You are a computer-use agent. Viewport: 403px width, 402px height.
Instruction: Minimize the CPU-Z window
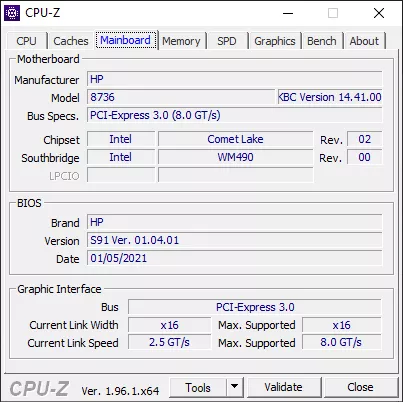(x=288, y=13)
